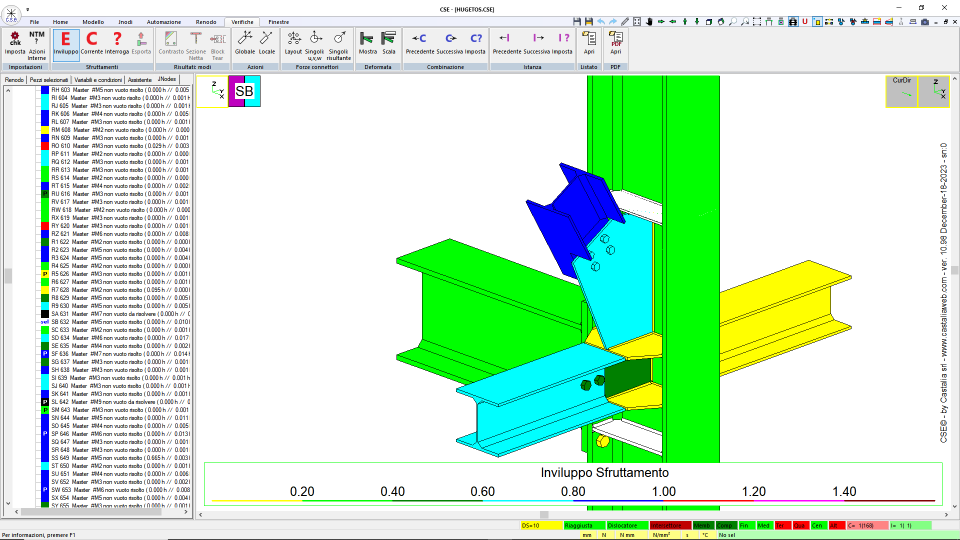The height and width of the screenshot is (540, 960).
Task: Go to Precedente instance
Action: click(507, 43)
